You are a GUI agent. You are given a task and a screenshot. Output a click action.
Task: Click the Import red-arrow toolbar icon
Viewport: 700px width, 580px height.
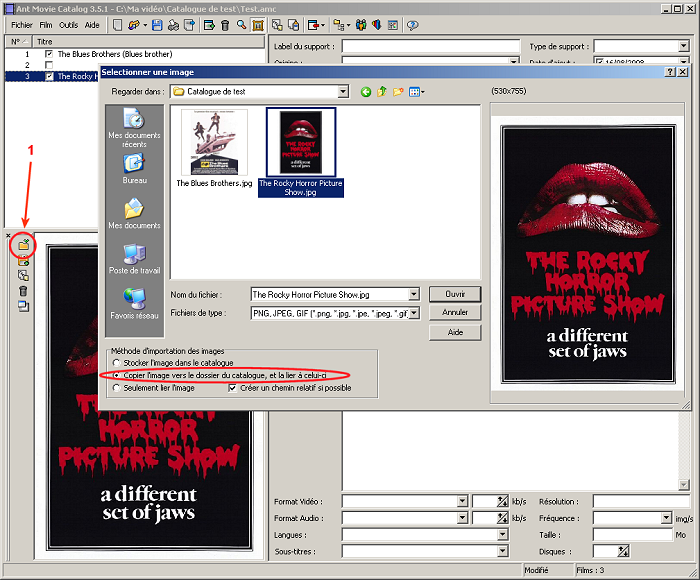pyautogui.click(x=313, y=25)
